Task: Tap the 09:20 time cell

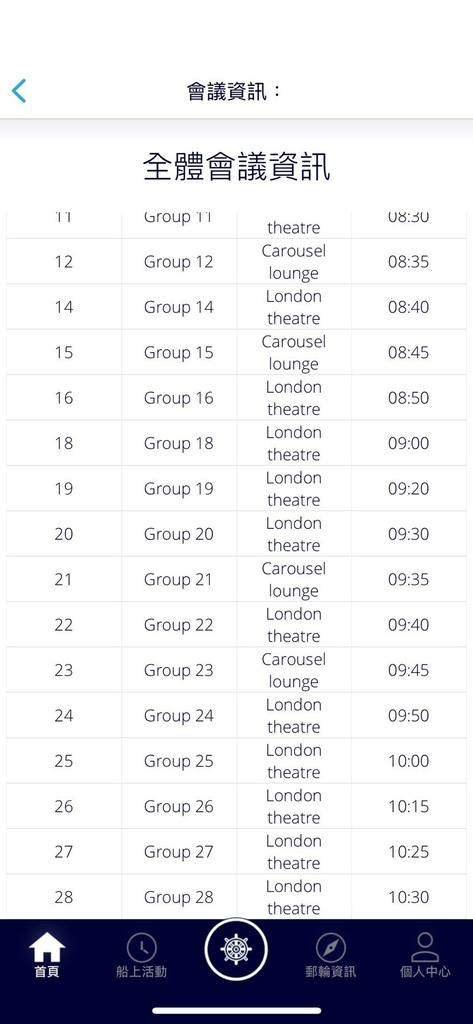Action: pos(408,488)
